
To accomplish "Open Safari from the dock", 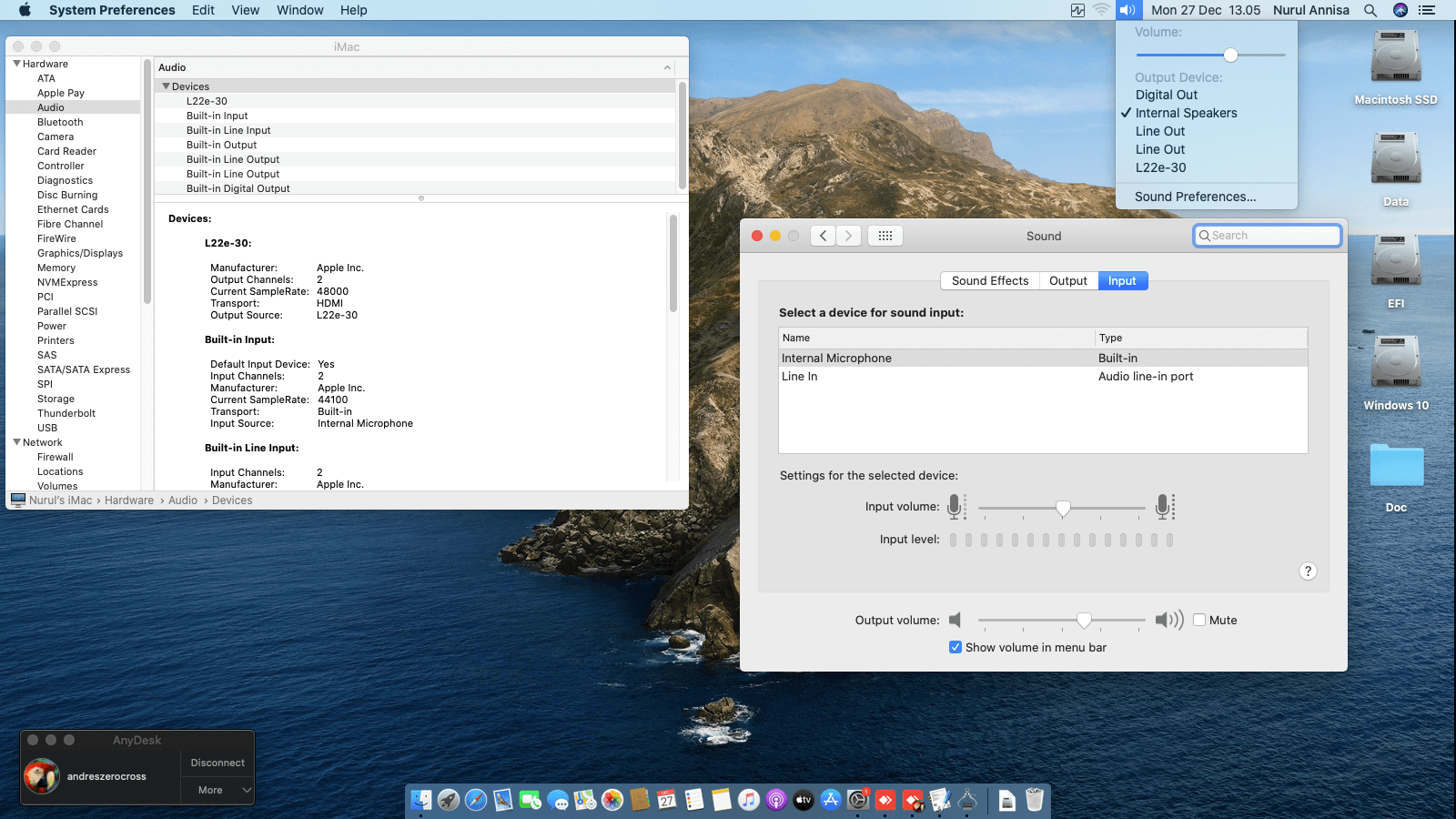I will pyautogui.click(x=476, y=800).
